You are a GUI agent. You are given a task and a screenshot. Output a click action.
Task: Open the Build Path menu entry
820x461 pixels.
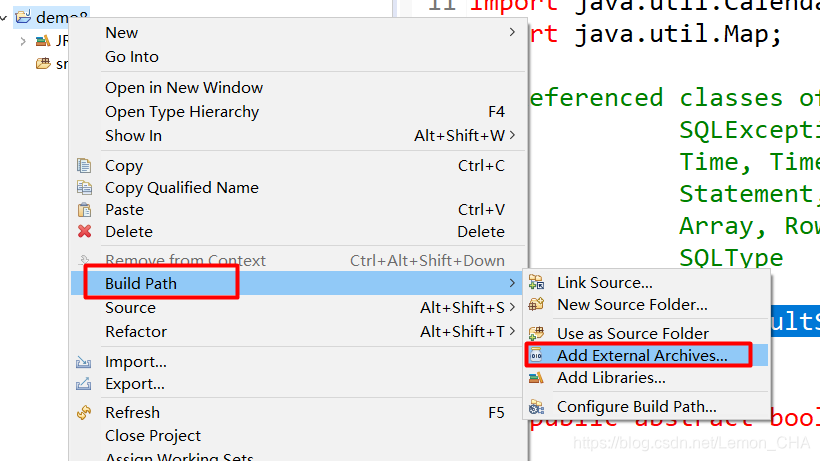pos(298,283)
